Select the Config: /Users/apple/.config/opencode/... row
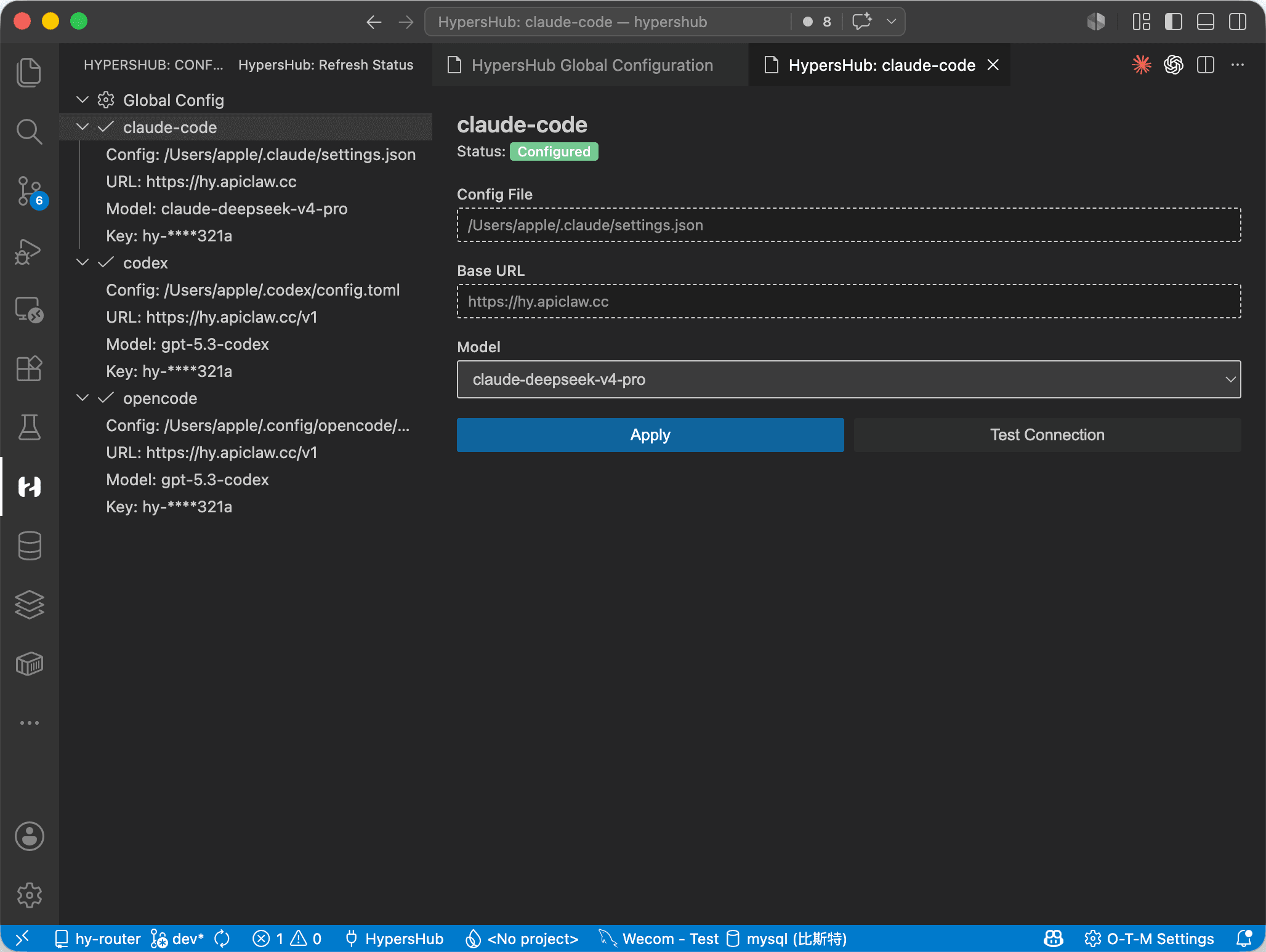 (246, 425)
